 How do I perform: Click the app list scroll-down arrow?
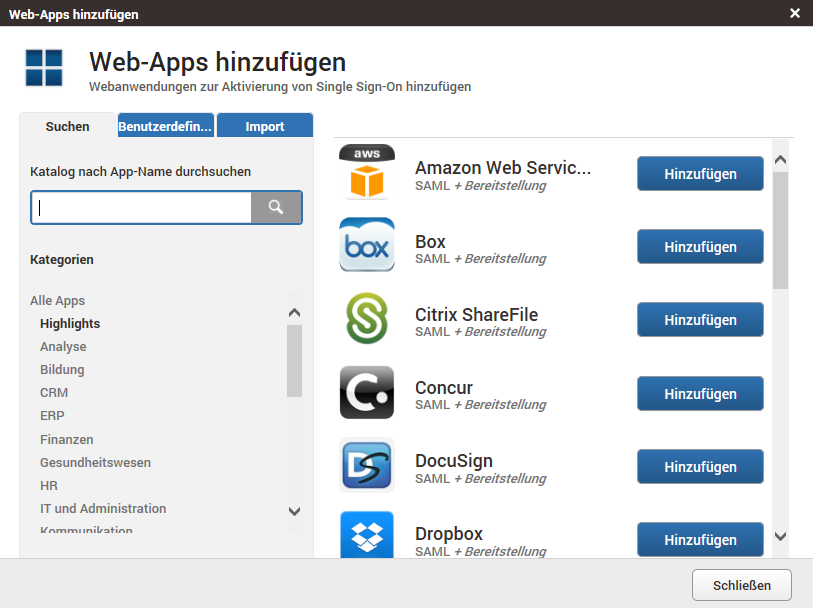click(780, 536)
